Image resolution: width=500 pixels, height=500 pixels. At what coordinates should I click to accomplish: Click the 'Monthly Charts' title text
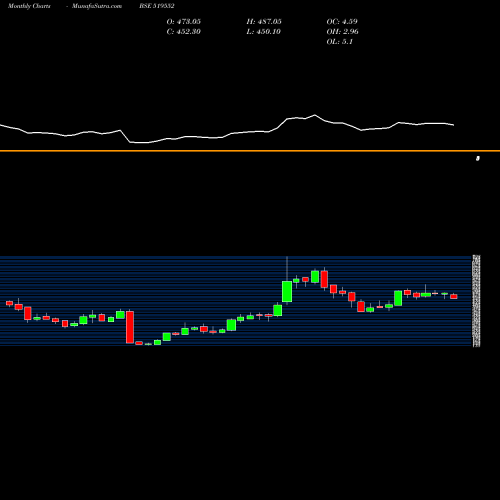click(29, 6)
